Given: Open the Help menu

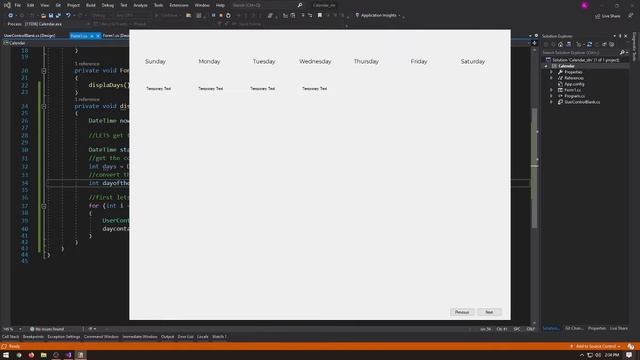Looking at the screenshot, I should (220, 5).
